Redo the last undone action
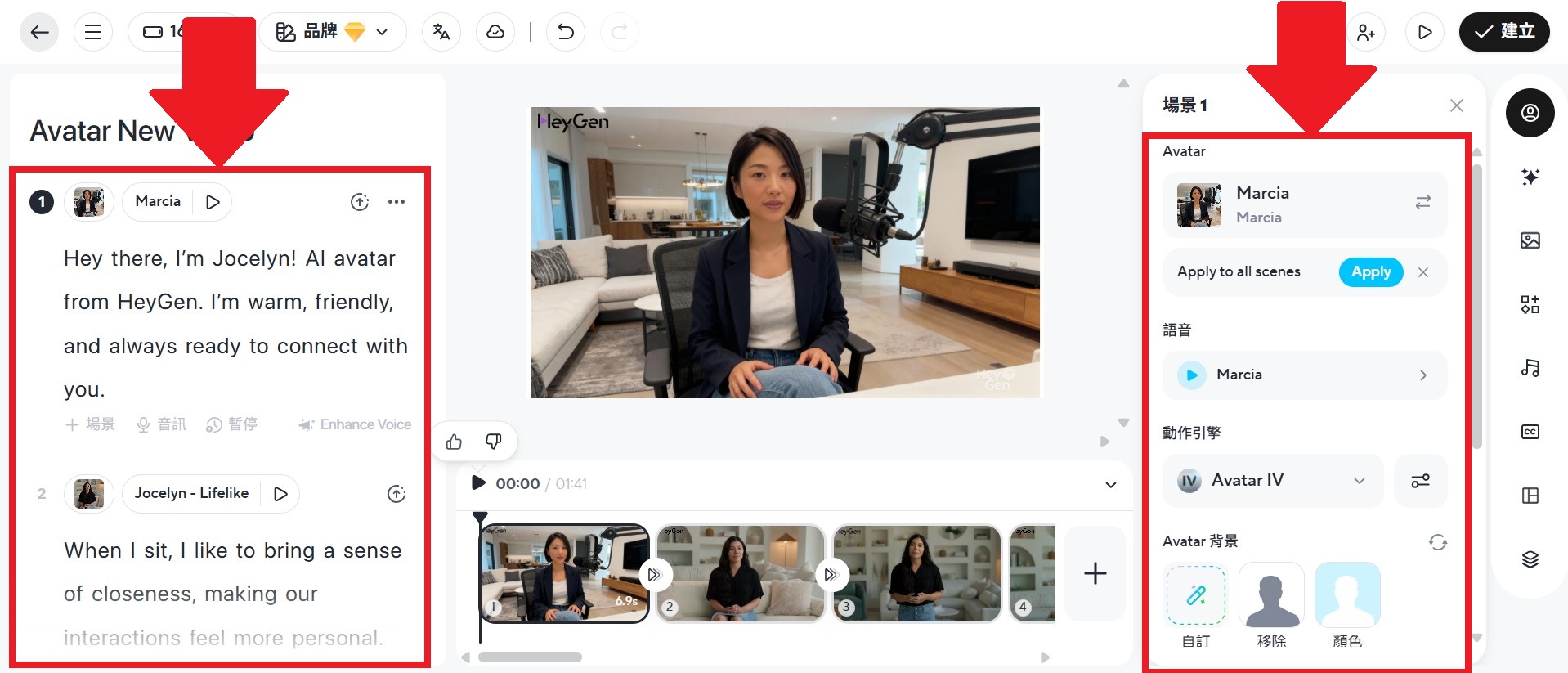Screen dimensions: 1568x673 620,32
